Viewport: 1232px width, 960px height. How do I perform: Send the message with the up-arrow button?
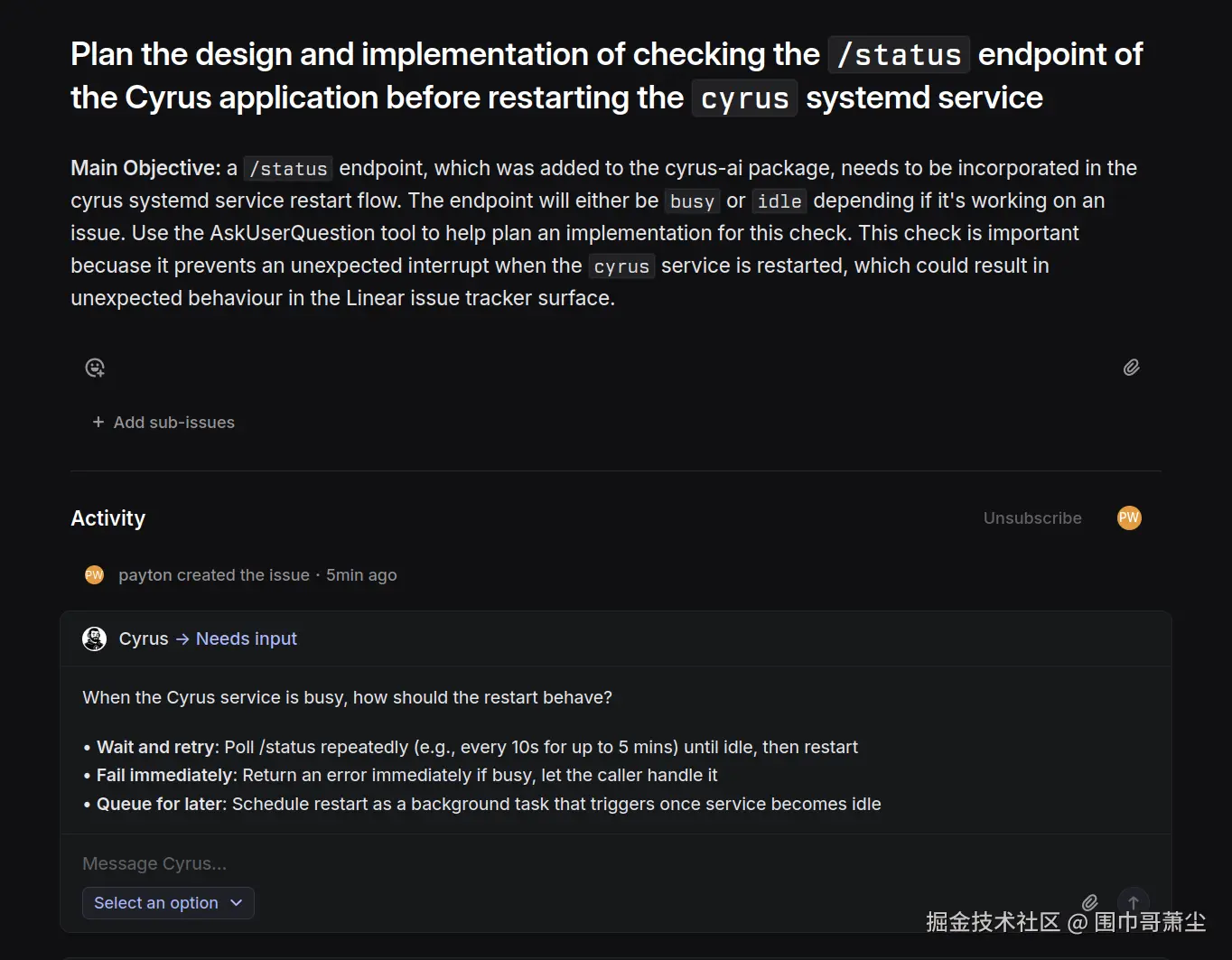(1134, 902)
